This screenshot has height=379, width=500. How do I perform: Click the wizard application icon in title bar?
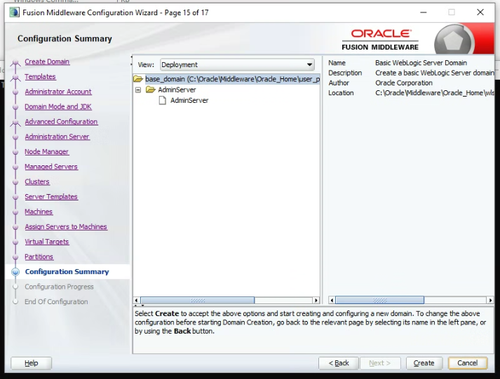15,13
